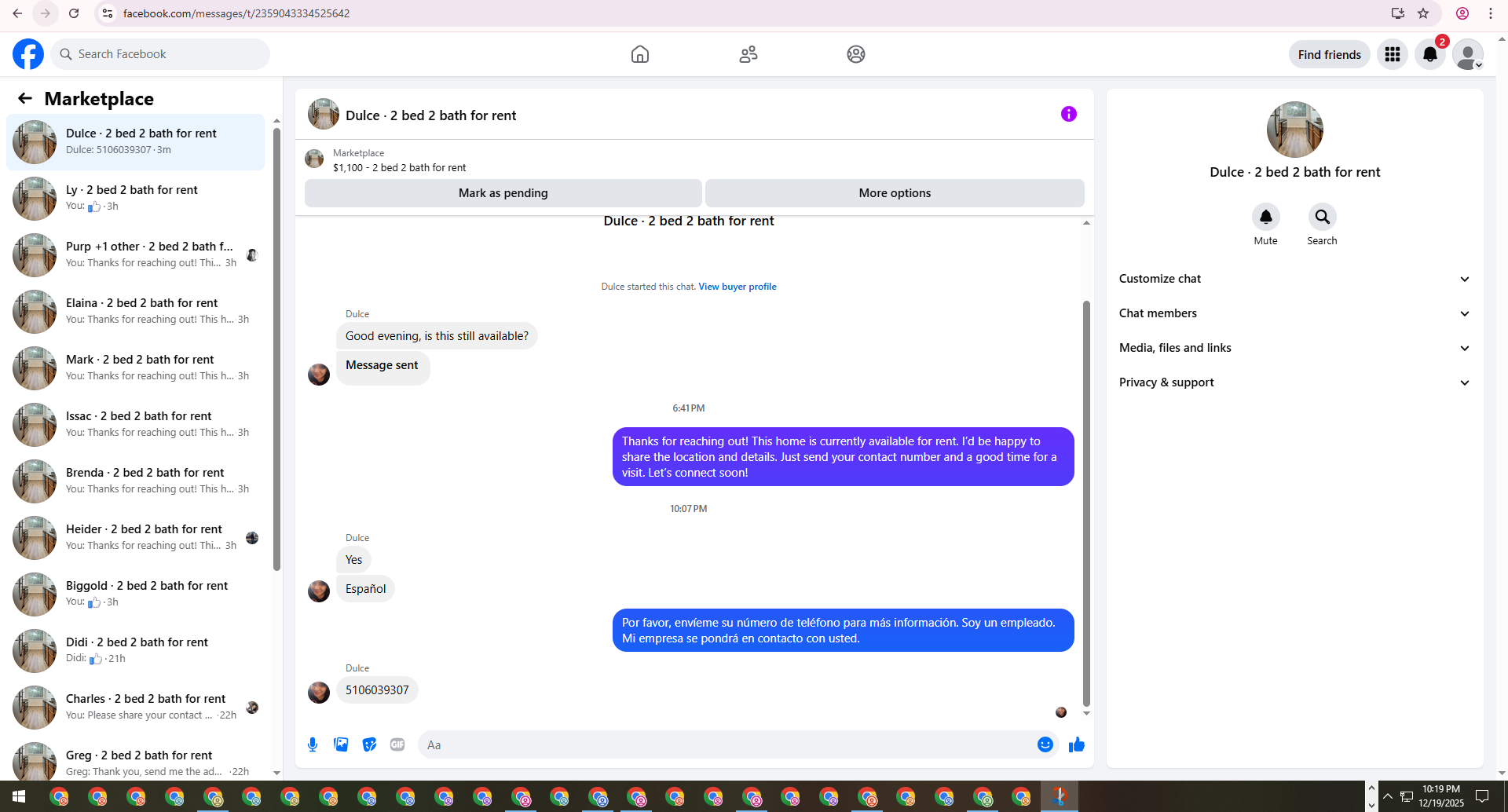The image size is (1508, 812).
Task: Attach a photo with the image icon
Action: (341, 744)
